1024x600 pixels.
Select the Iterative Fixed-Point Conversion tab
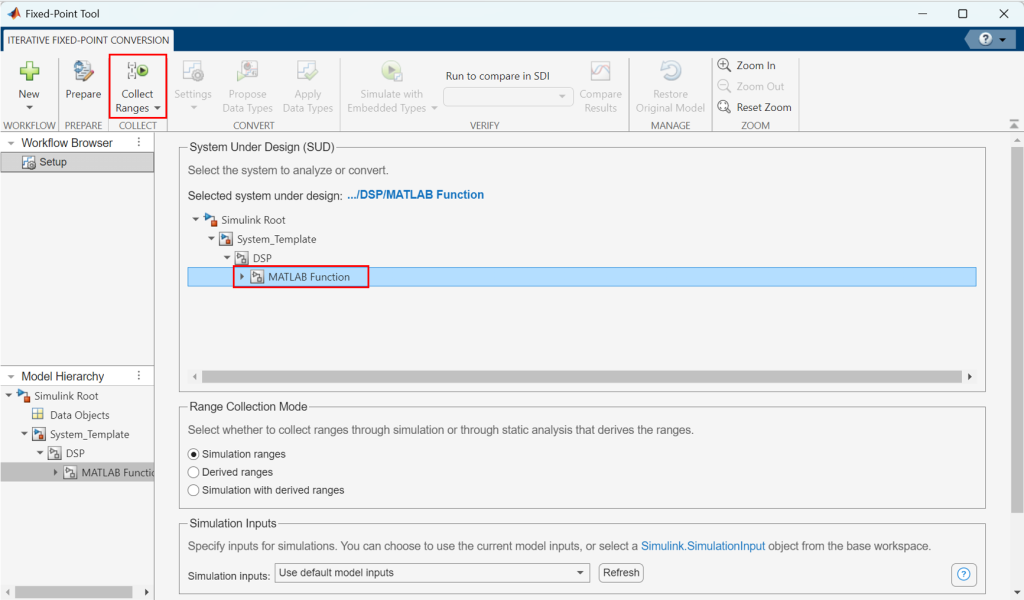pos(88,40)
